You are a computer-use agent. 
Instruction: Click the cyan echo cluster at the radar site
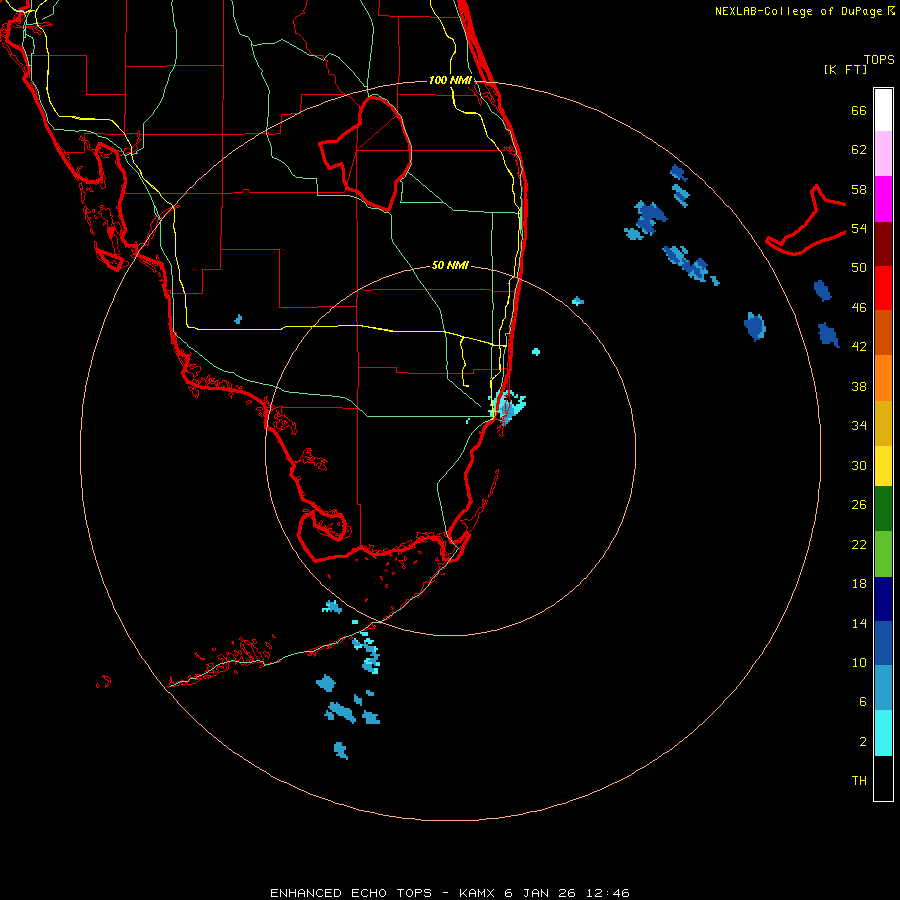click(x=507, y=406)
